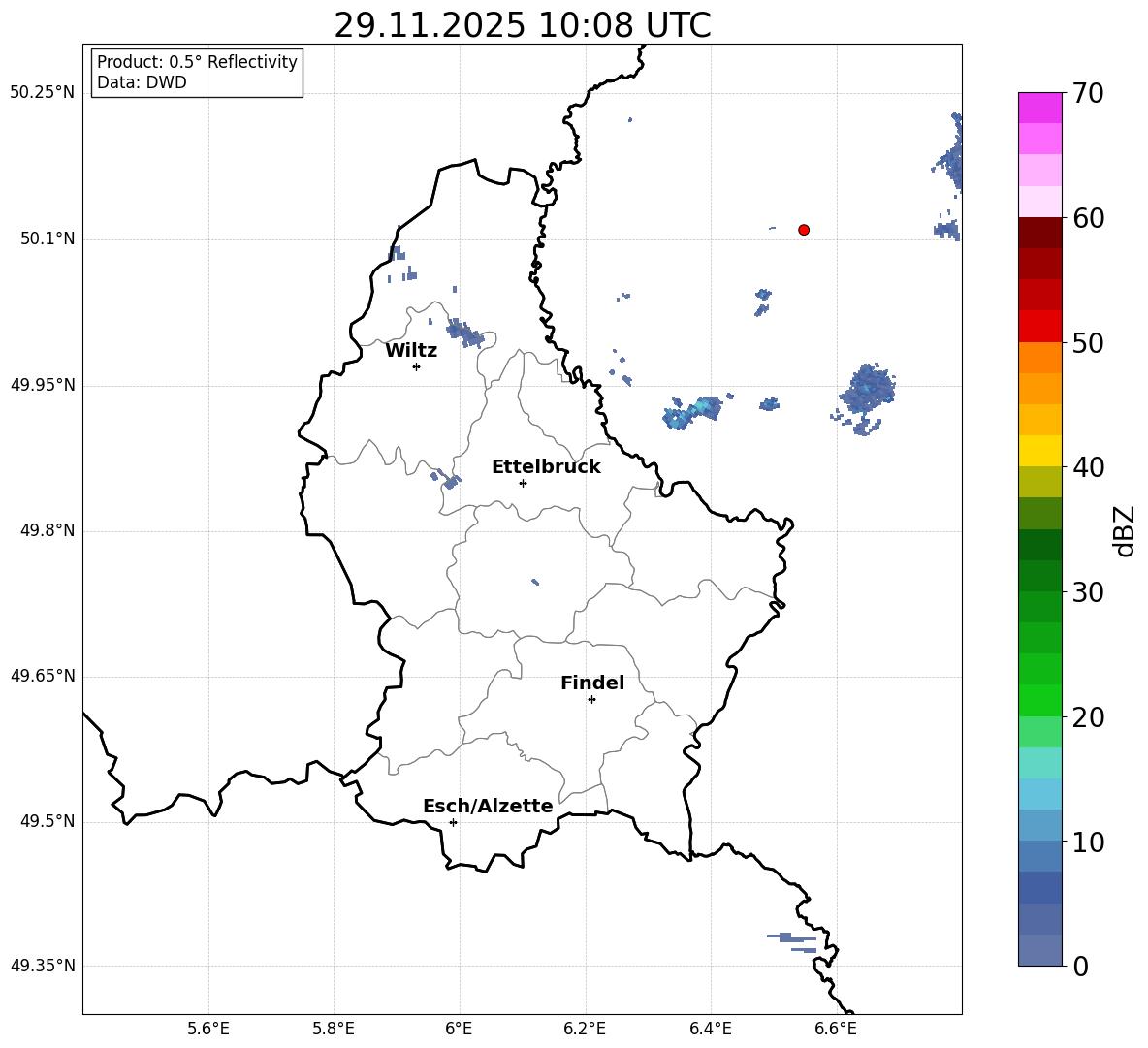
Task: Click the red radar site dot
Action: point(804,230)
